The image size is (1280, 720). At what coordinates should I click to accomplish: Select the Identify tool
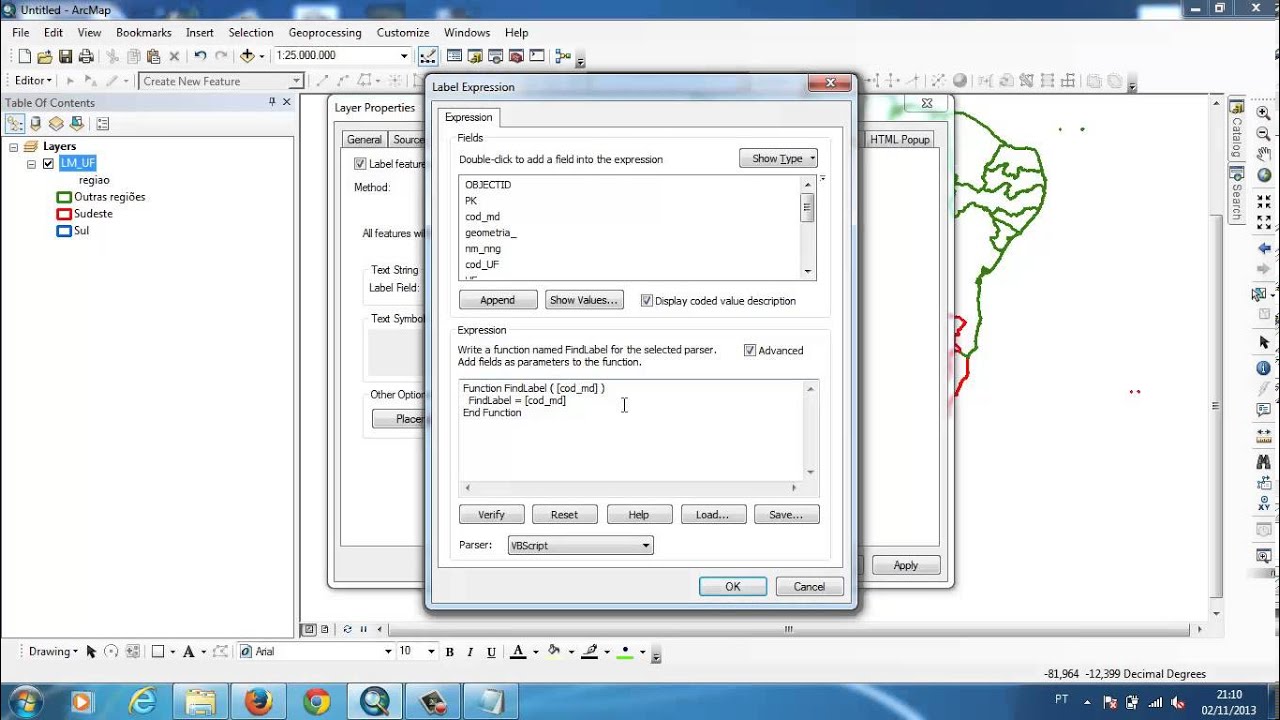coord(1264,369)
